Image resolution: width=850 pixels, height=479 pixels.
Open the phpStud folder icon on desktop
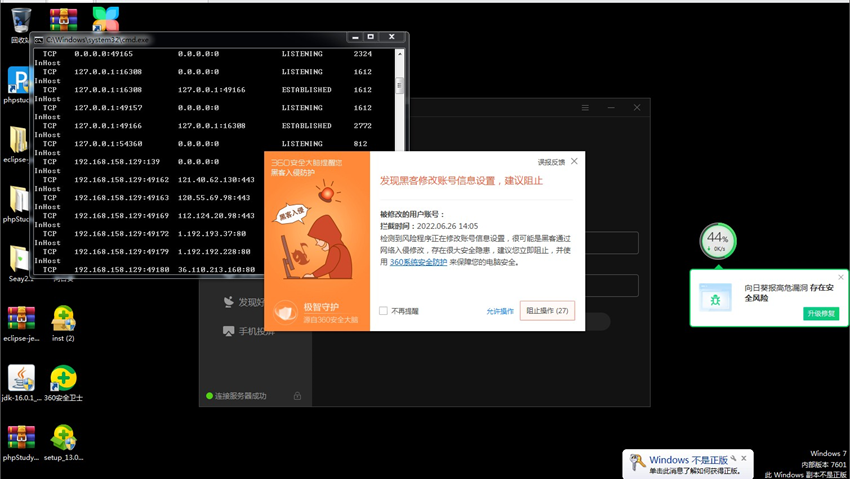18,199
